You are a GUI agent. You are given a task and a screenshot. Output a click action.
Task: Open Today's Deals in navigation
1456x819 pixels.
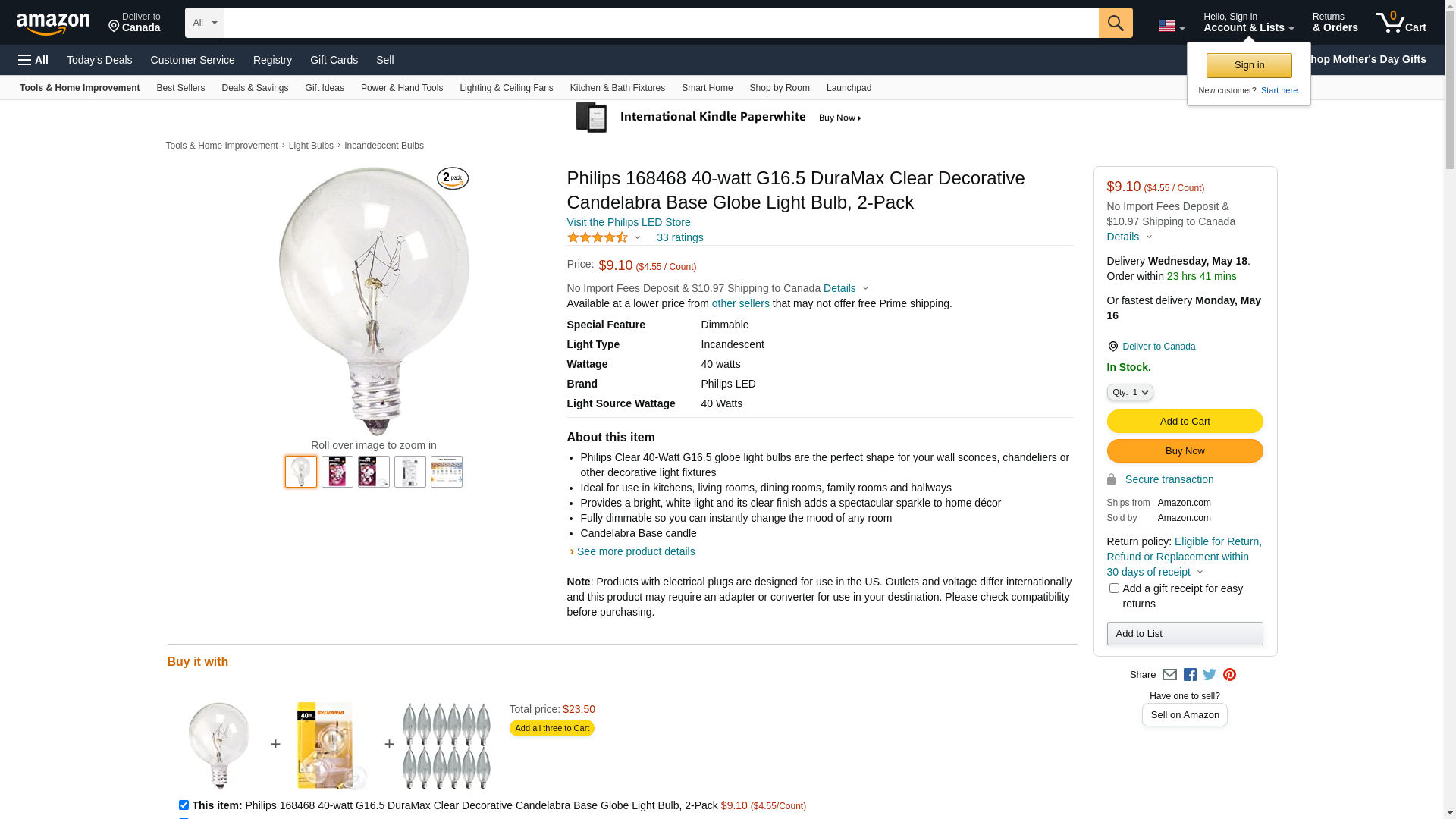pos(99,60)
